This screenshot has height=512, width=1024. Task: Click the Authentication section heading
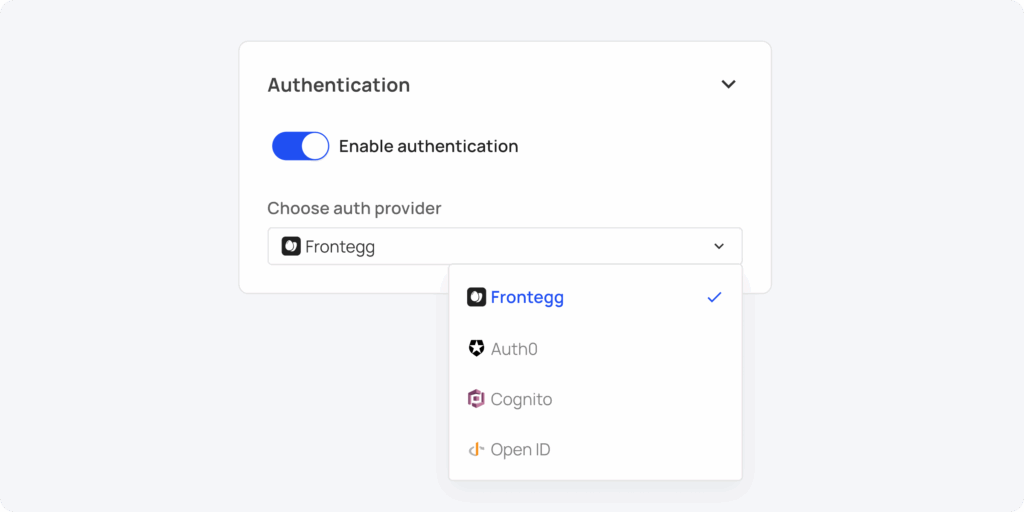coord(339,85)
